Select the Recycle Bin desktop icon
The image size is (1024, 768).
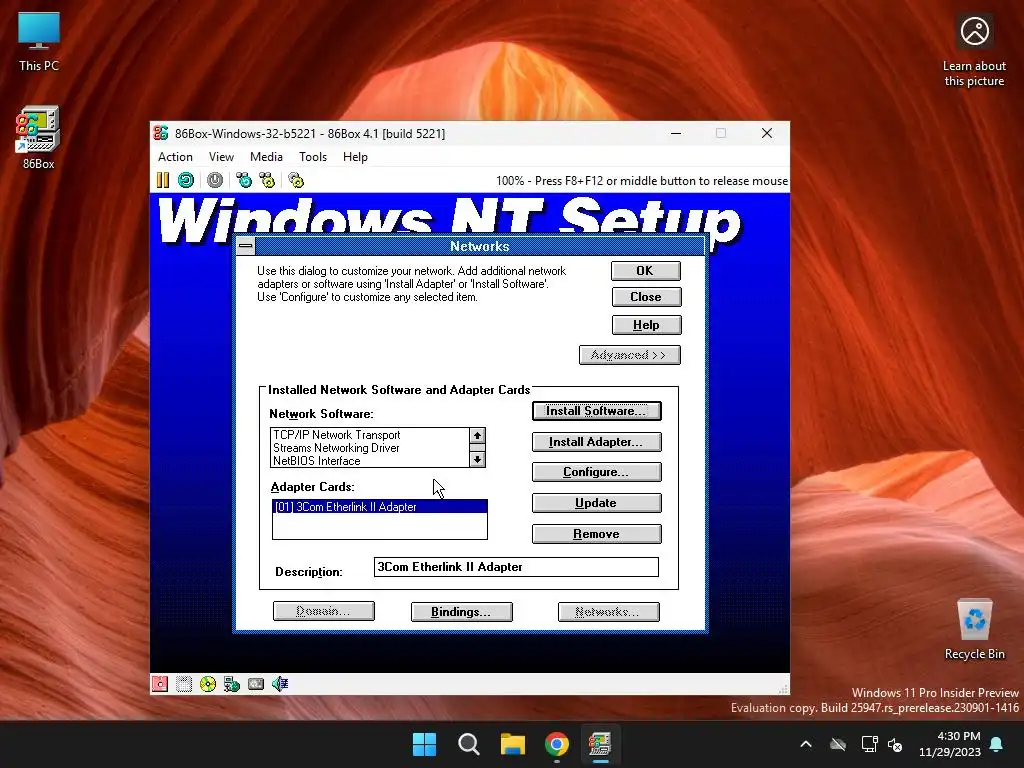[x=974, y=629]
